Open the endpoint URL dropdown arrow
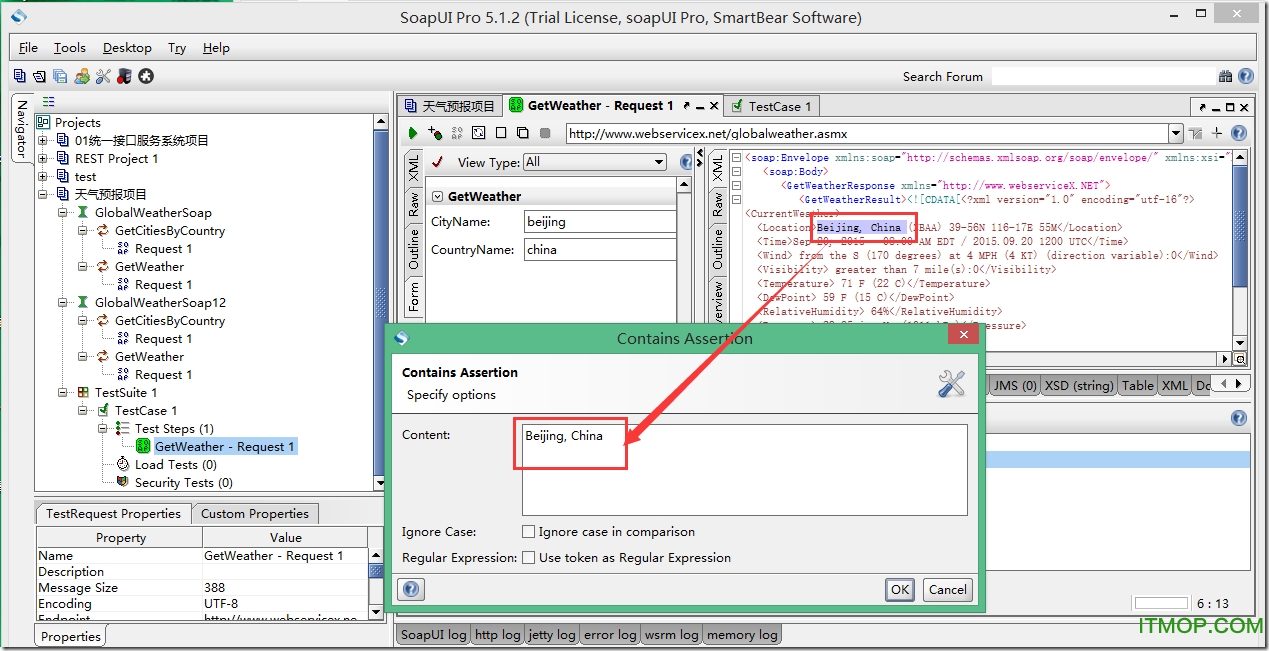Viewport: 1269px width, 651px height. click(1175, 133)
